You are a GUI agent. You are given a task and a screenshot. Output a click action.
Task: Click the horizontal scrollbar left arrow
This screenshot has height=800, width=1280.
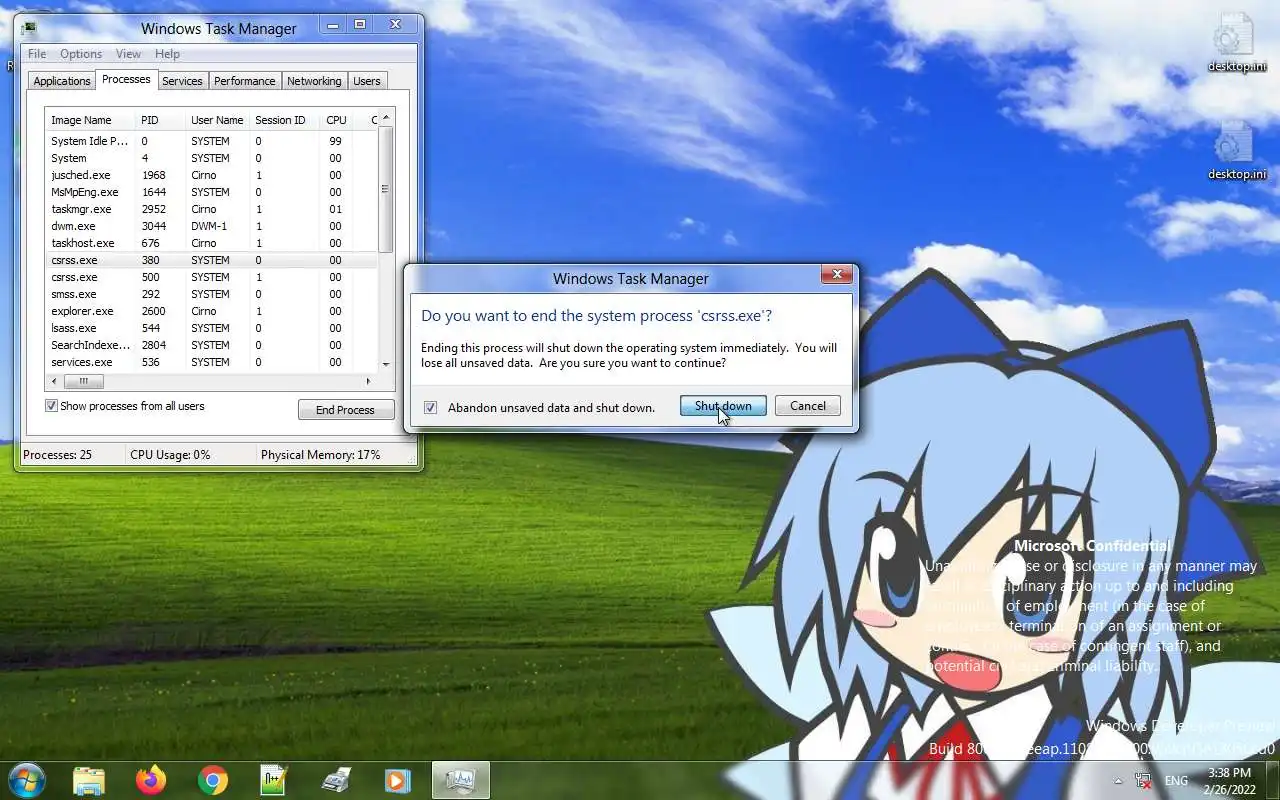point(53,381)
